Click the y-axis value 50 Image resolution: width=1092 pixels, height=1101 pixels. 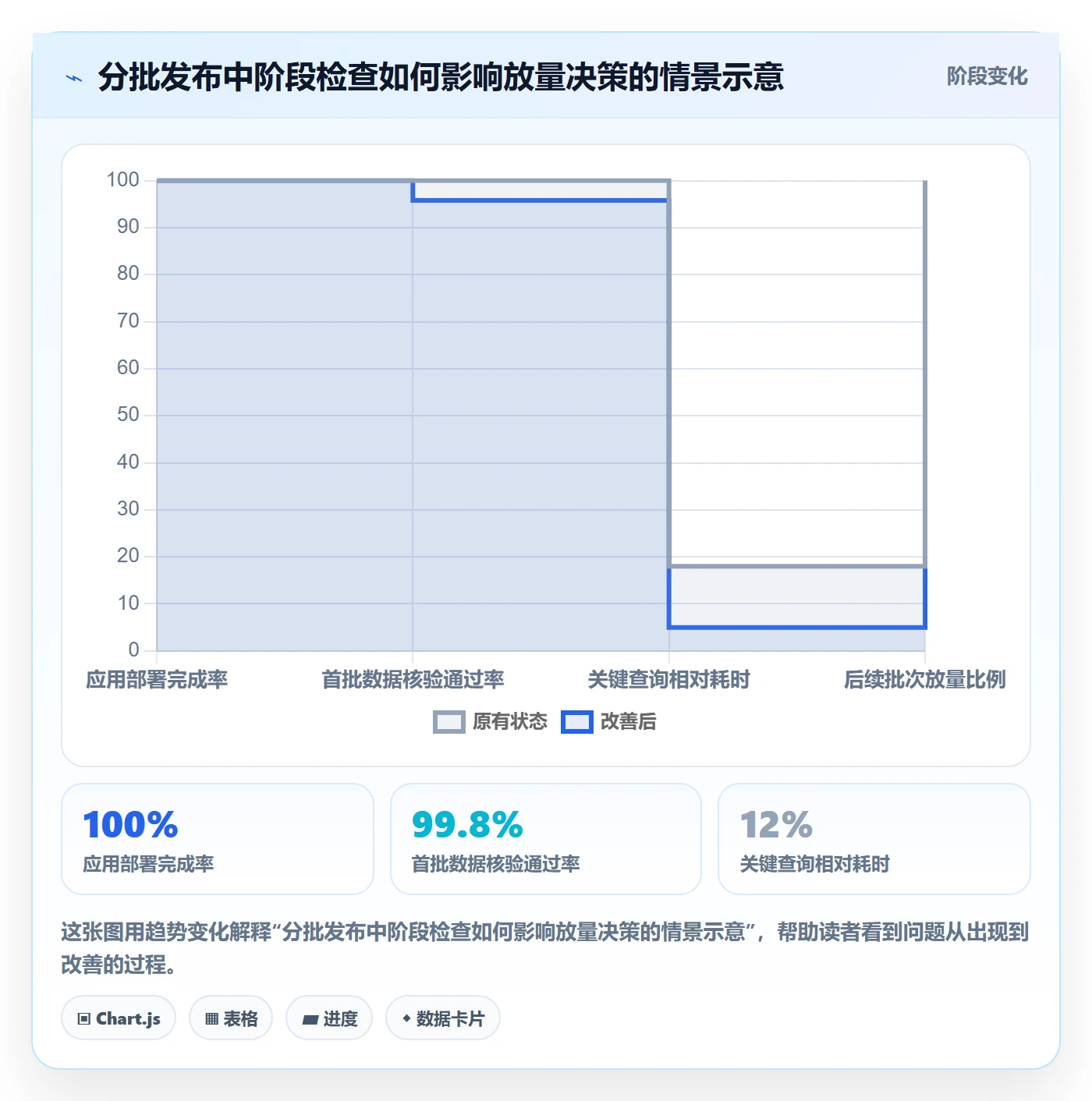128,415
